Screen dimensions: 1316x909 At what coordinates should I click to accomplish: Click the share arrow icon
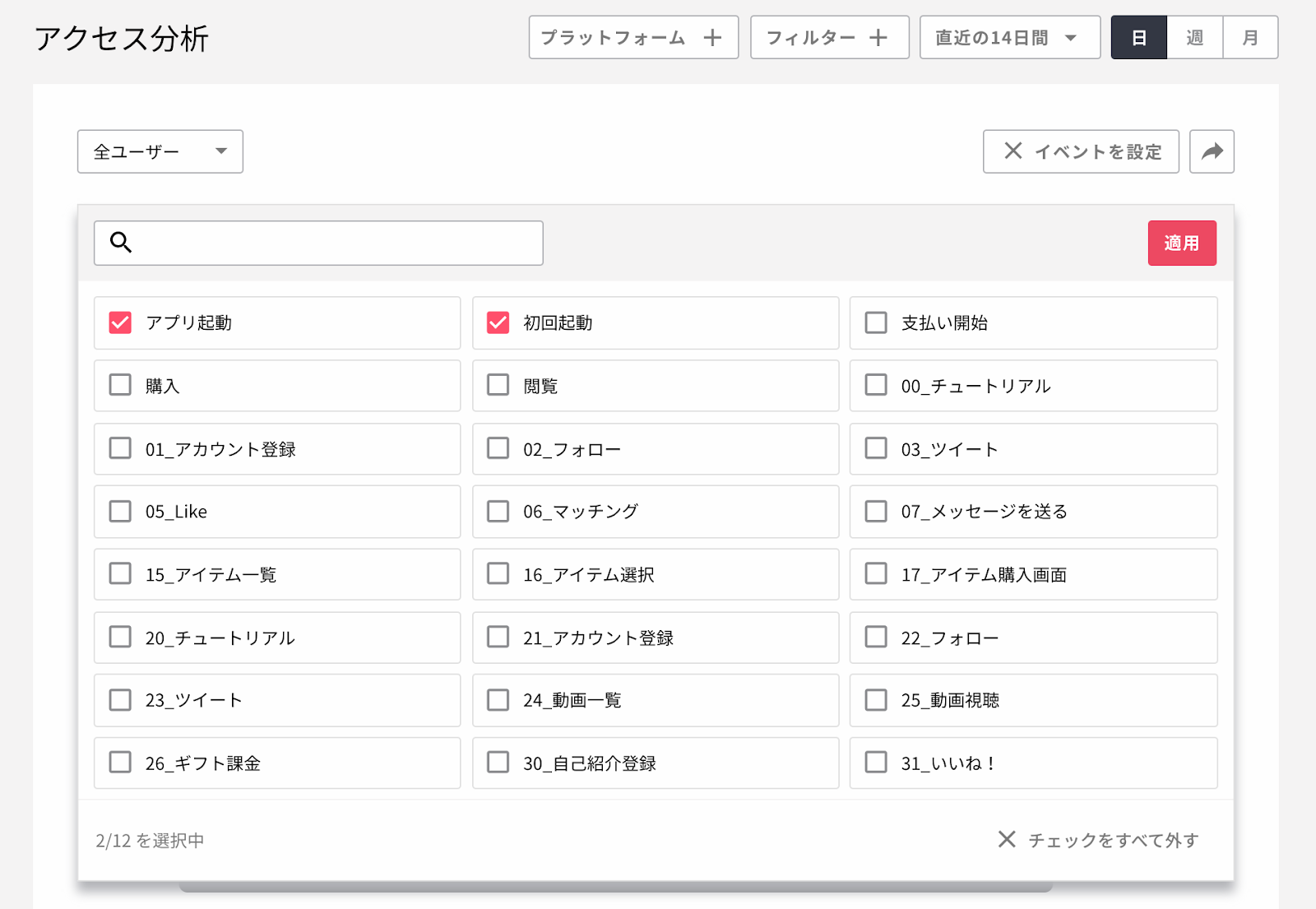point(1212,151)
